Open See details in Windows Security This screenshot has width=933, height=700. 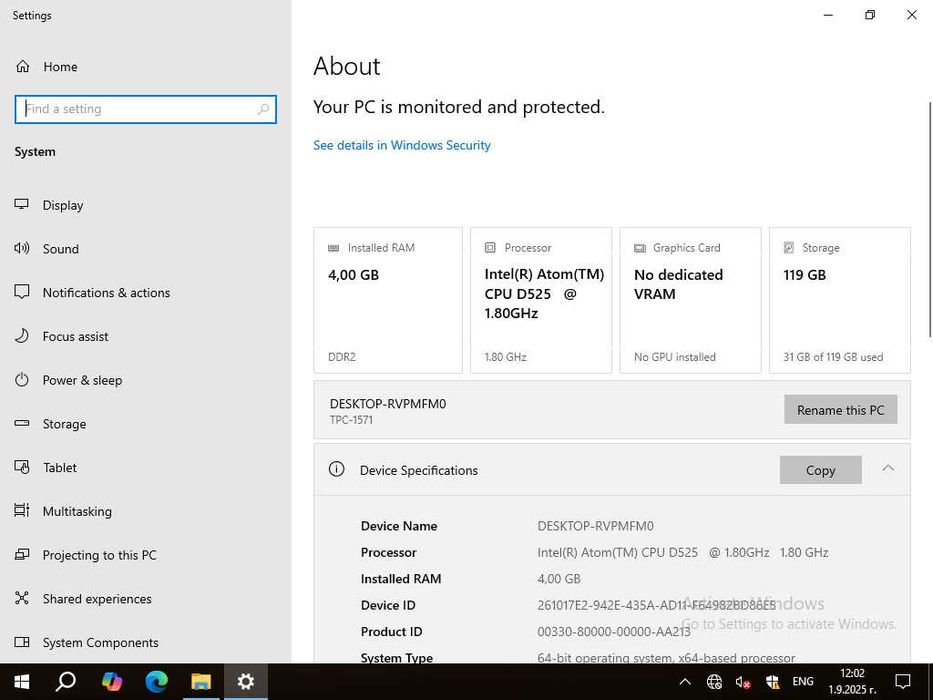click(402, 145)
